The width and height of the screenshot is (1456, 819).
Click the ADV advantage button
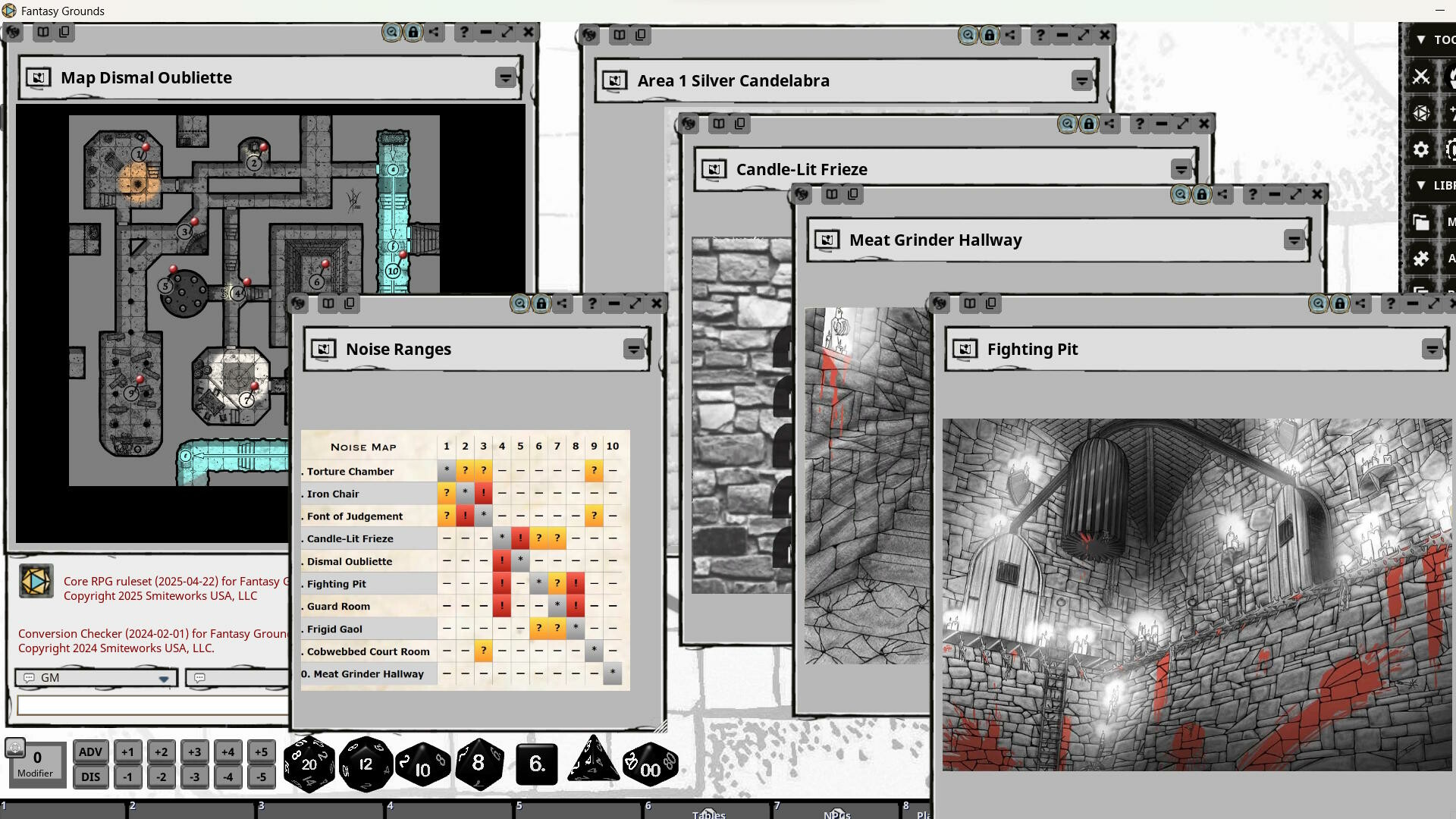pyautogui.click(x=90, y=752)
